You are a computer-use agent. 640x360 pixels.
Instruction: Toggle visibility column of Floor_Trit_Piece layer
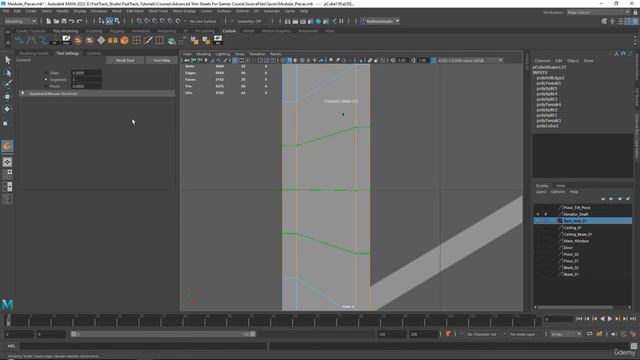click(x=538, y=207)
